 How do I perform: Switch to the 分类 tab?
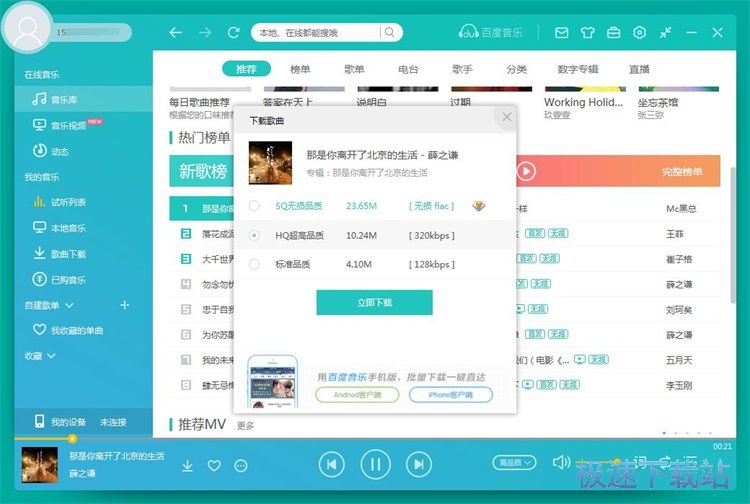tap(517, 69)
